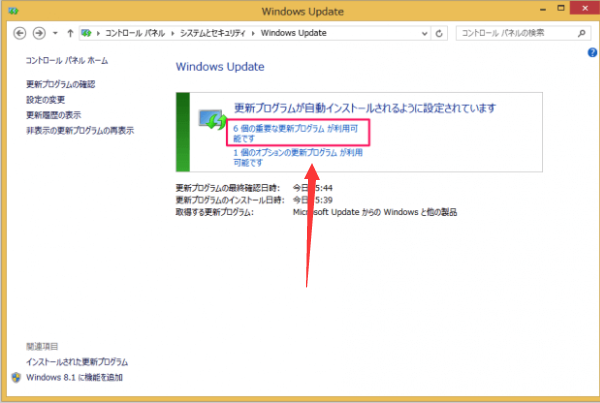
Task: Click the 関連項目 section label
Action: click(x=42, y=346)
